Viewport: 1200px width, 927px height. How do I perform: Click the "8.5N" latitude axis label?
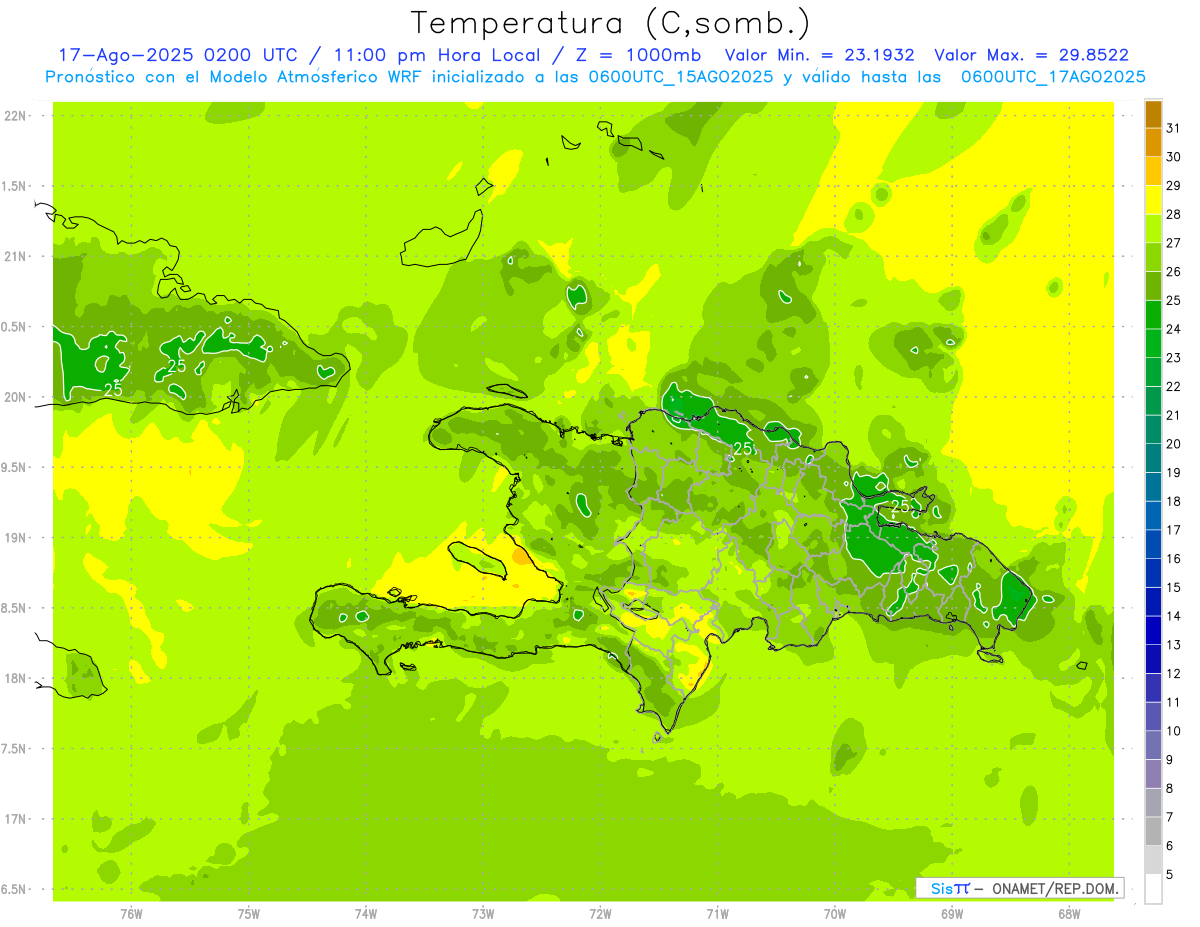tap(13, 609)
